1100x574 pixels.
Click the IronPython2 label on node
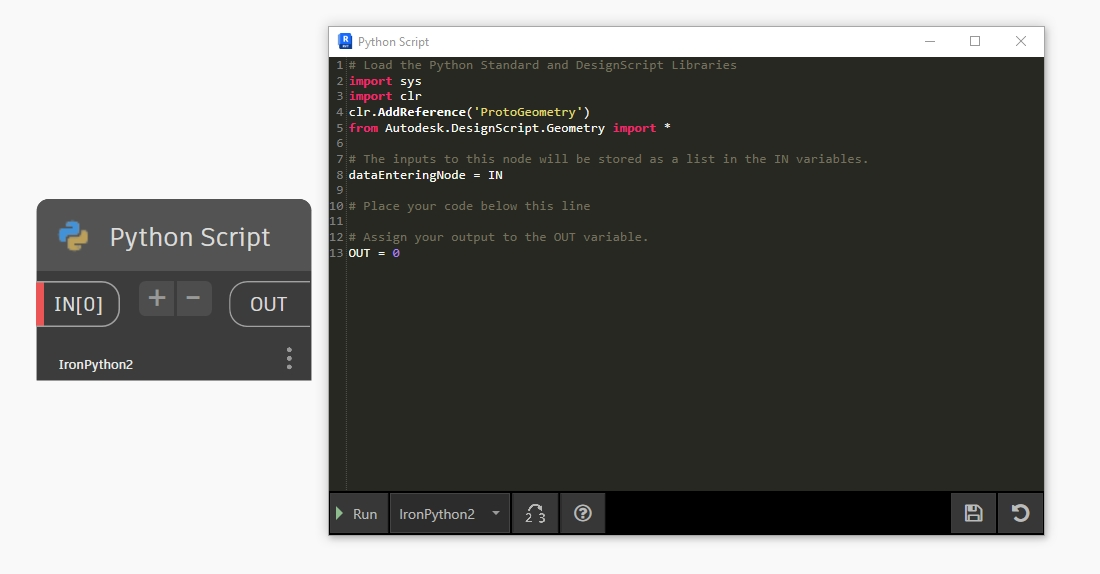point(95,364)
